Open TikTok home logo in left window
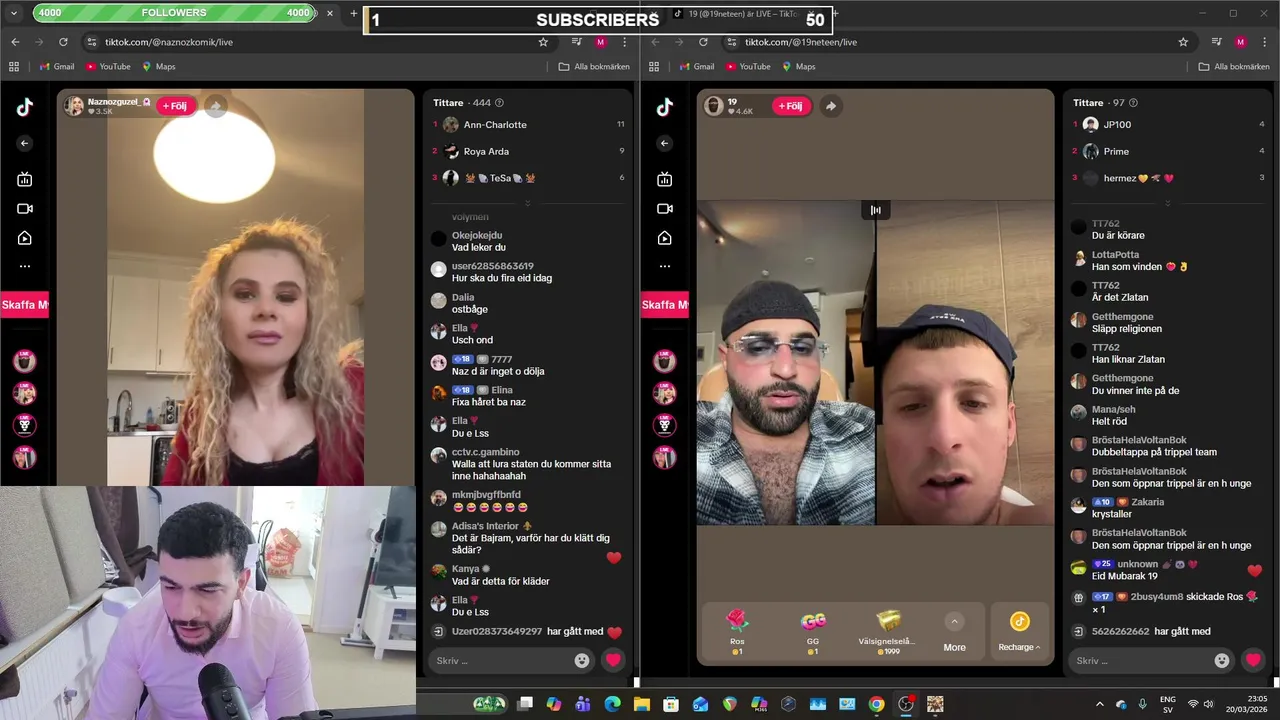The height and width of the screenshot is (720, 1280). point(24,108)
